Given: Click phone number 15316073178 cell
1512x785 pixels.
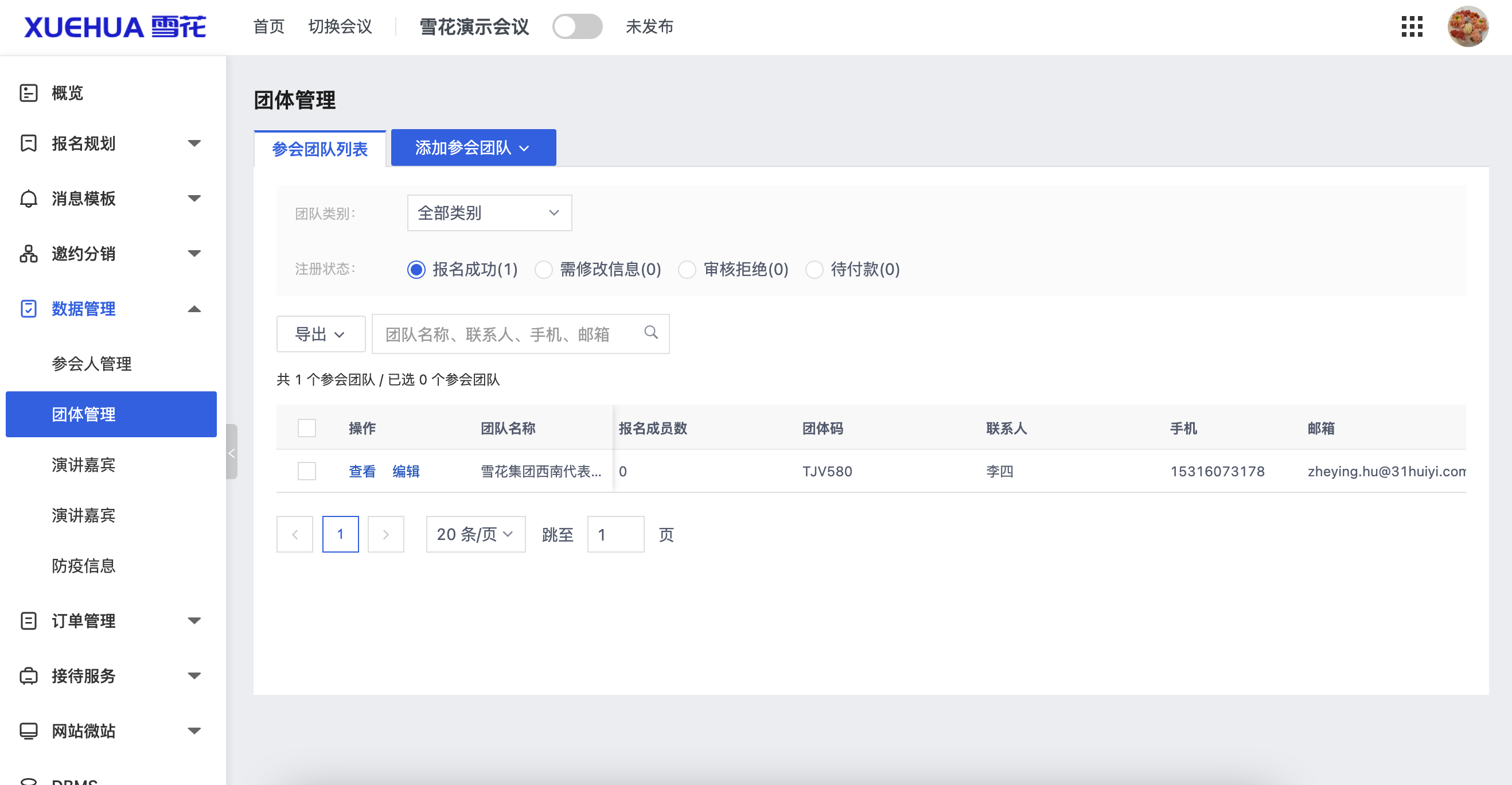Looking at the screenshot, I should click(1217, 472).
